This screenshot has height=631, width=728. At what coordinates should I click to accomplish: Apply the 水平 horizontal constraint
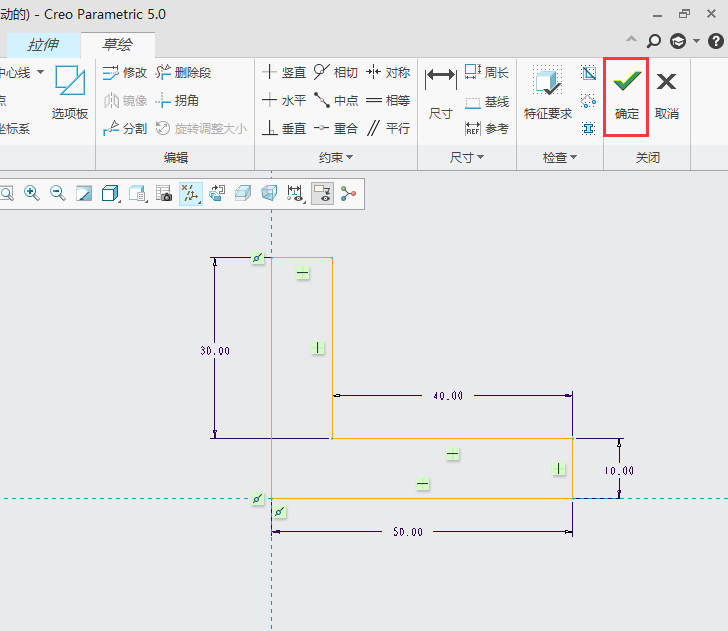point(283,100)
